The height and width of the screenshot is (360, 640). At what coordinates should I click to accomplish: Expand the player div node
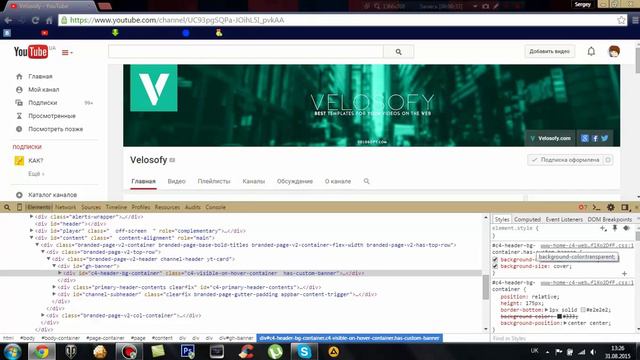click(32, 231)
